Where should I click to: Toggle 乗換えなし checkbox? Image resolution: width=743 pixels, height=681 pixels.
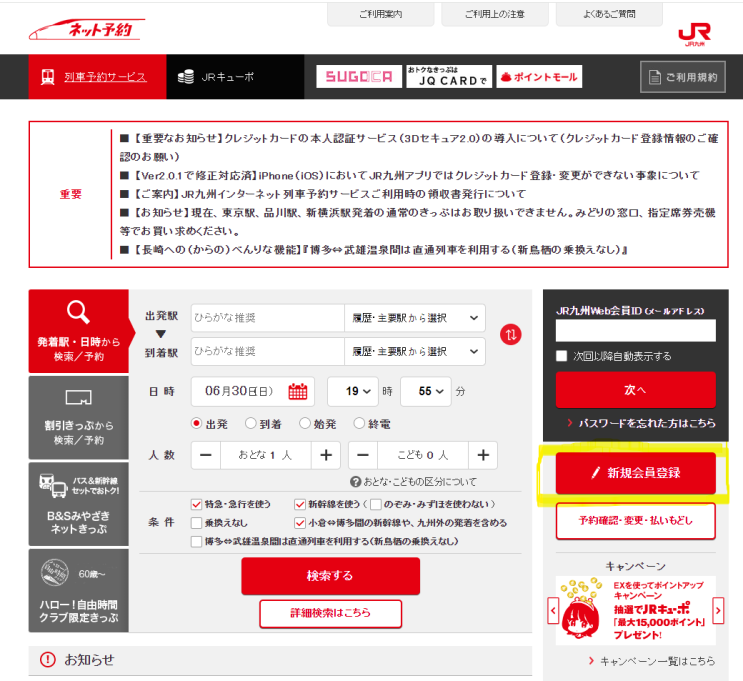click(x=196, y=523)
